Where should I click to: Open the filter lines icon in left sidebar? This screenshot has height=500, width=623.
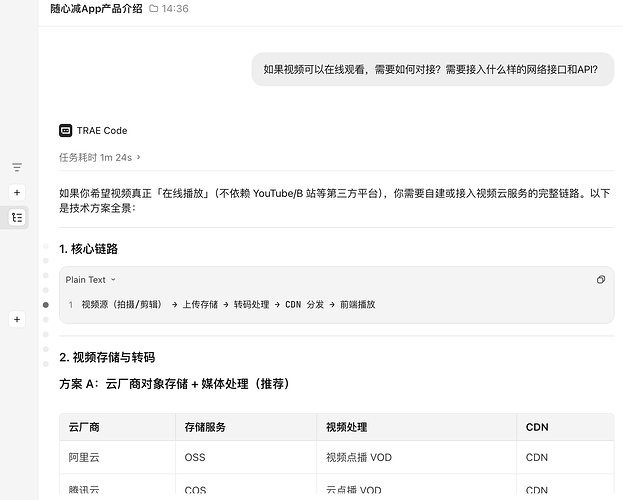coord(17,167)
